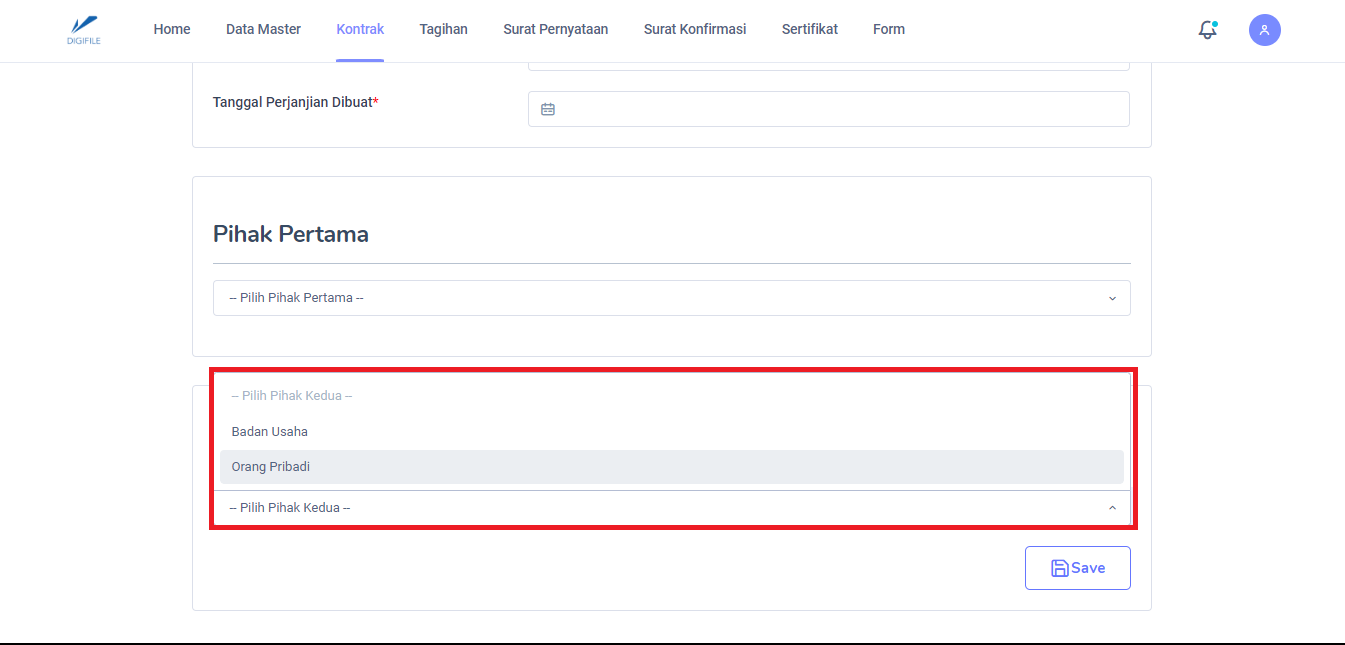Open the Tagihan menu
Screen dimensions: 1345x645
[x=443, y=29]
